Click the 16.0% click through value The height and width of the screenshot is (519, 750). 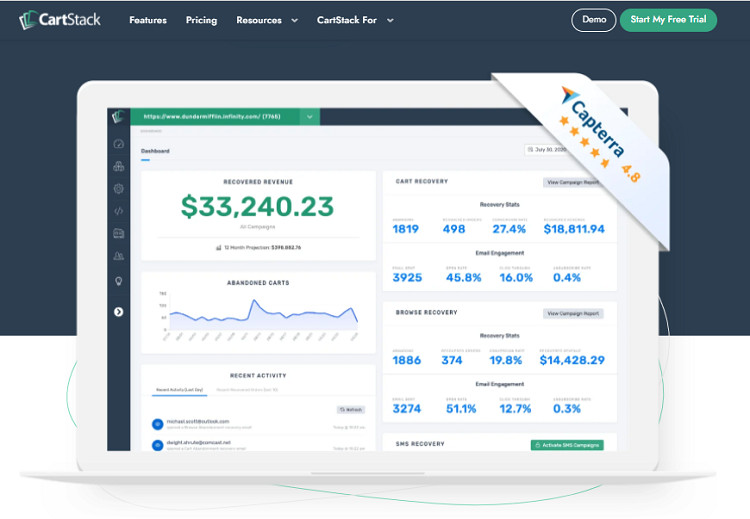click(516, 277)
